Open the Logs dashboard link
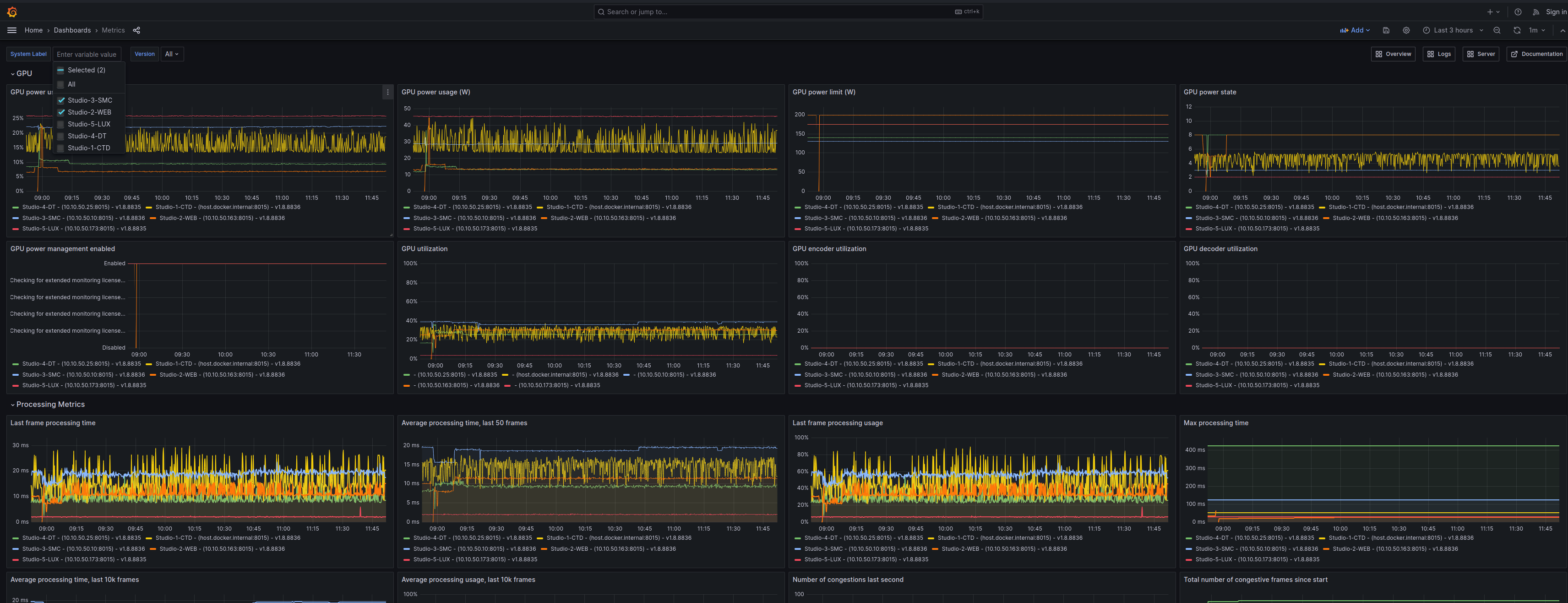Image resolution: width=1568 pixels, height=603 pixels. tap(1438, 54)
